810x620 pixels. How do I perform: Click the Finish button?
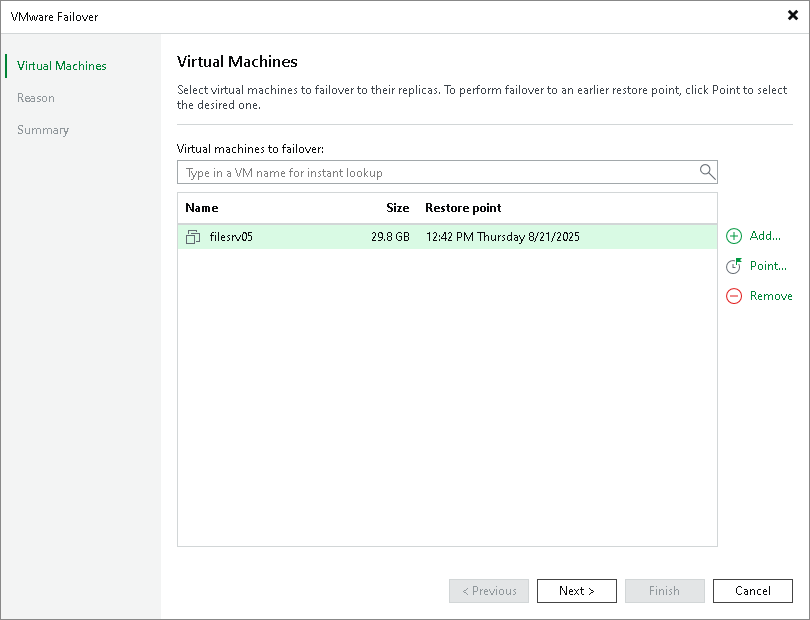coord(664,591)
